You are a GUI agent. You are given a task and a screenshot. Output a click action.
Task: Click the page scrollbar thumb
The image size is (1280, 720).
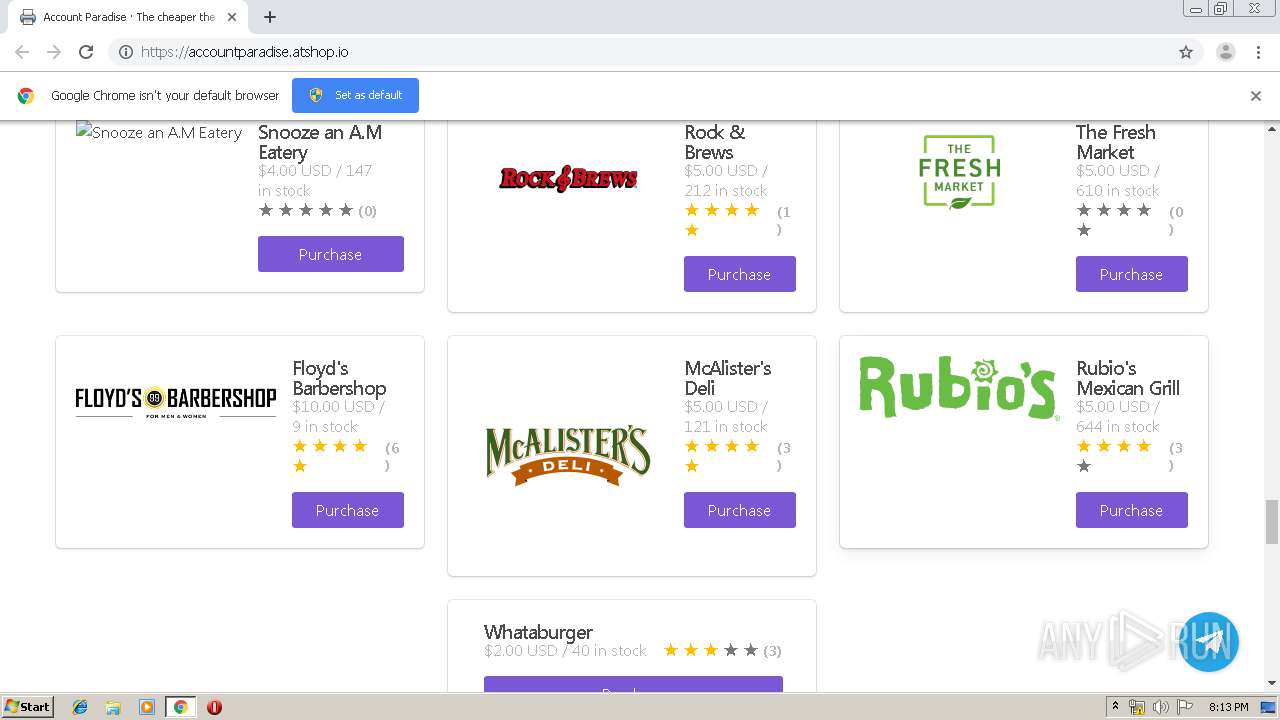(1272, 522)
